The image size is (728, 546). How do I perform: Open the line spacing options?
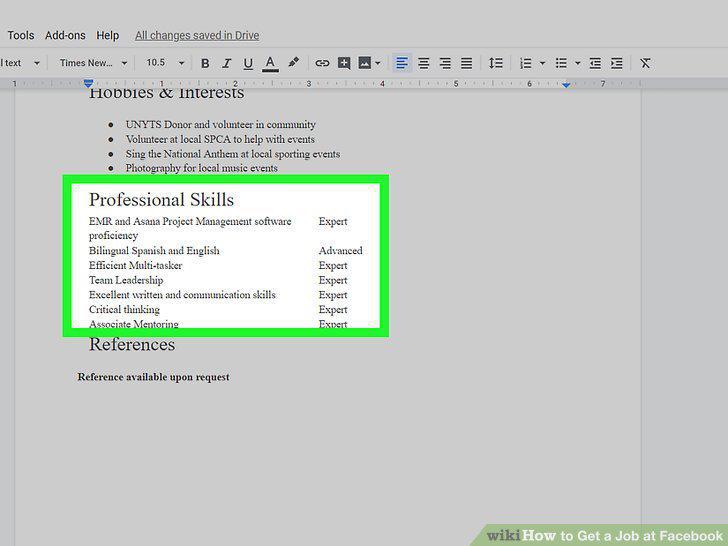click(495, 63)
